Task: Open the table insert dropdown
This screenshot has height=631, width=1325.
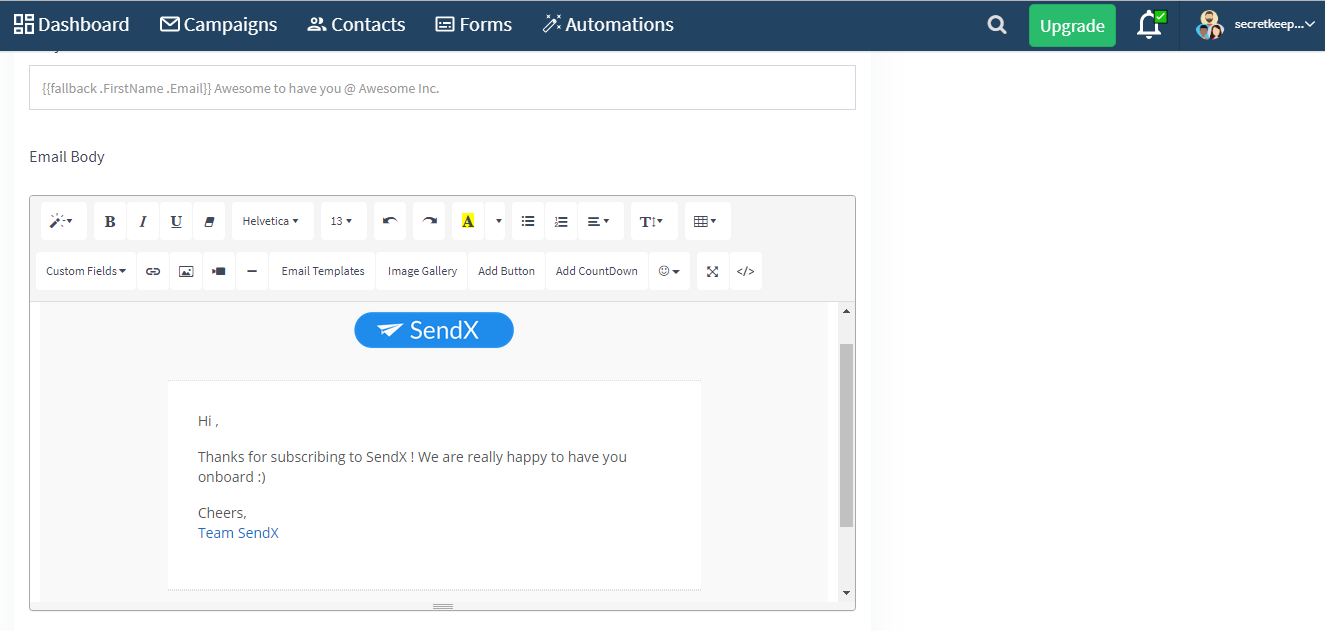Action: coord(707,221)
